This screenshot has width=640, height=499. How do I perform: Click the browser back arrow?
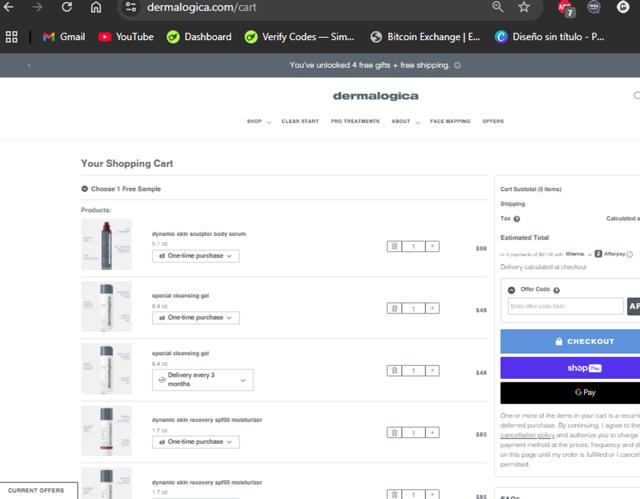[8, 7]
